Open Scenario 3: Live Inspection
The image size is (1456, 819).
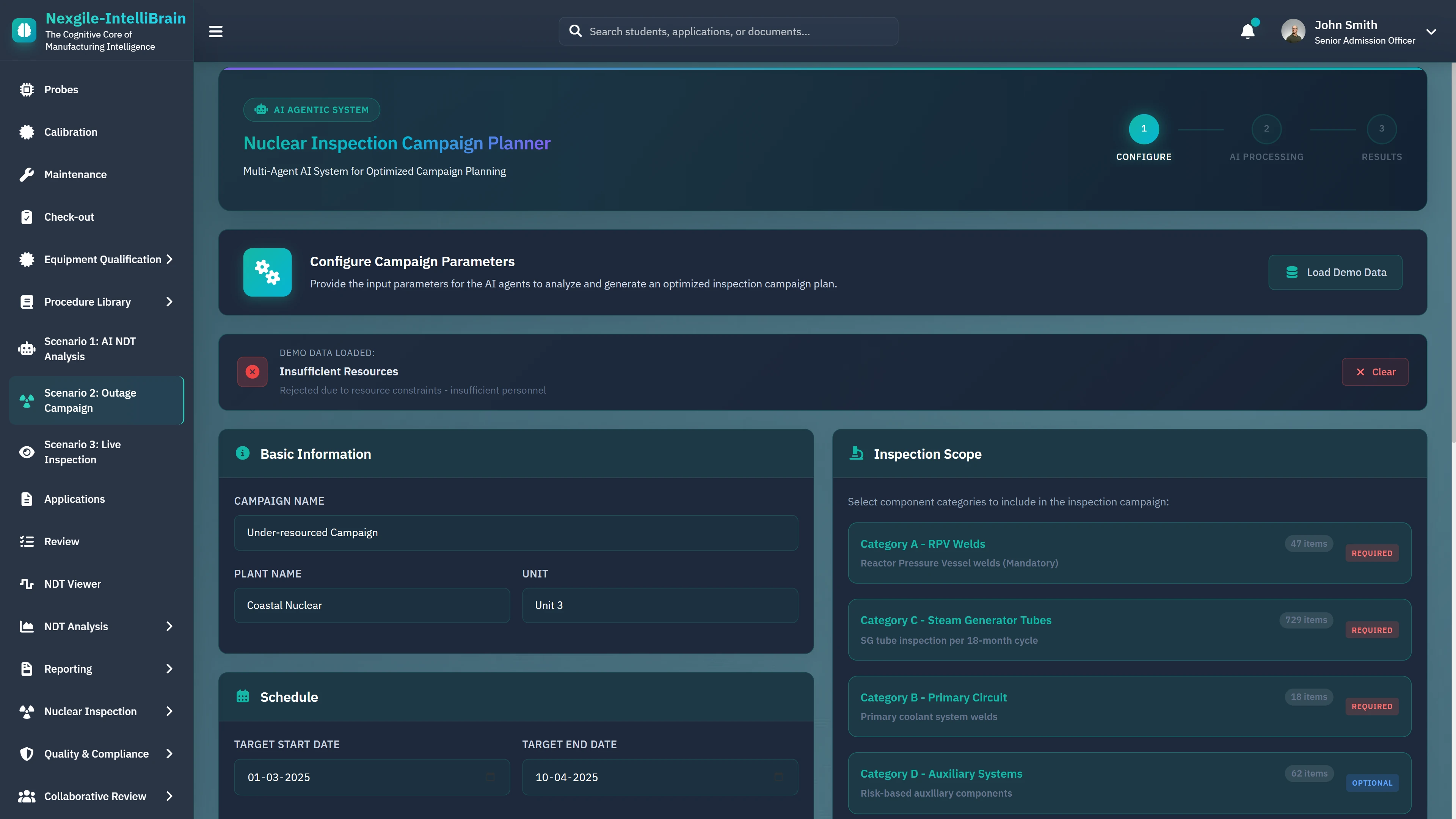pyautogui.click(x=83, y=452)
